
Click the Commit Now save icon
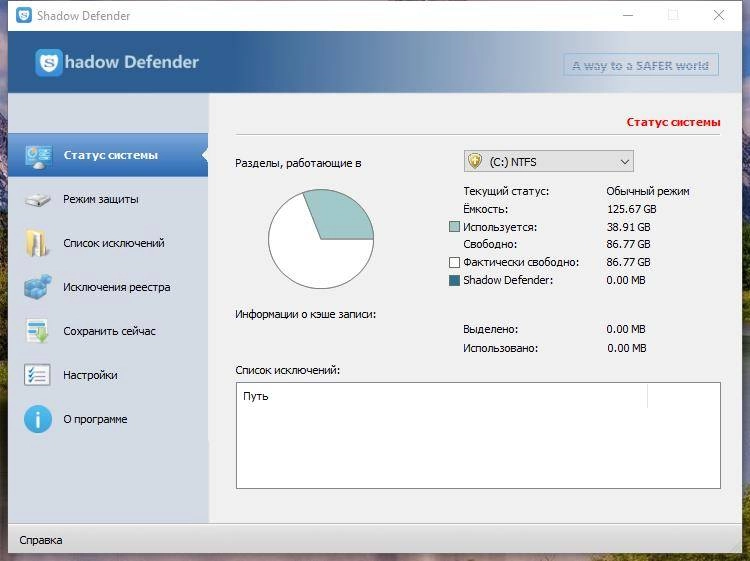[x=37, y=331]
